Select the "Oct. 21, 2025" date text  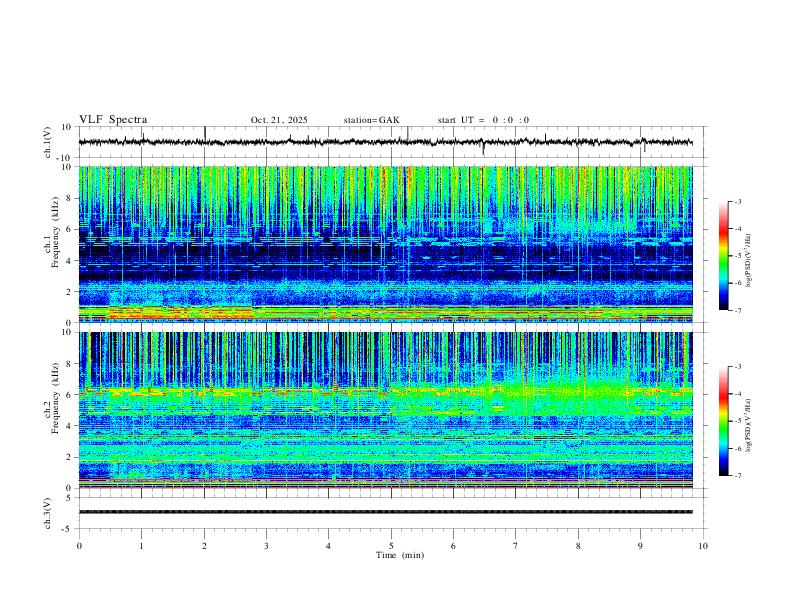click(279, 120)
